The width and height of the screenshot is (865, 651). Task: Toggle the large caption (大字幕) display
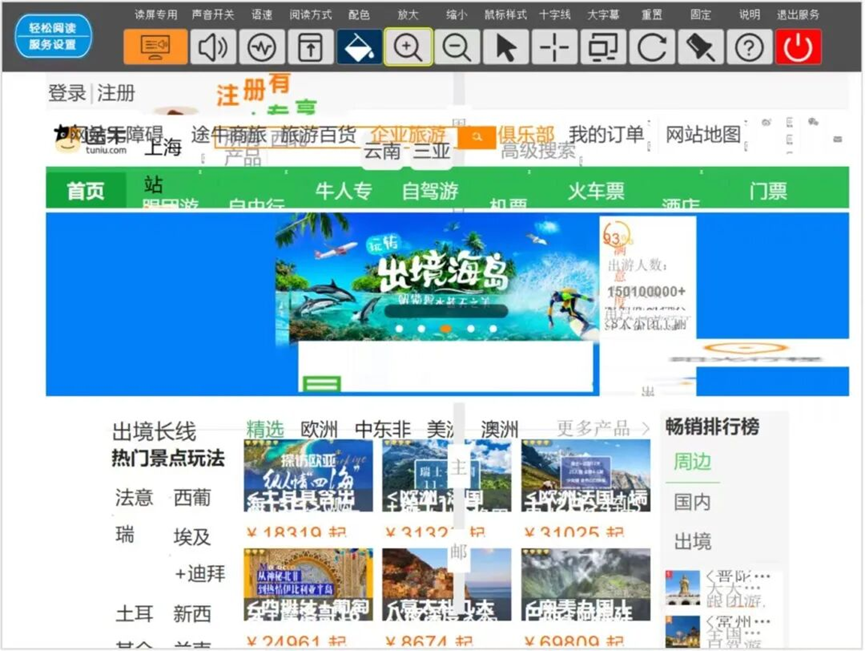click(603, 47)
